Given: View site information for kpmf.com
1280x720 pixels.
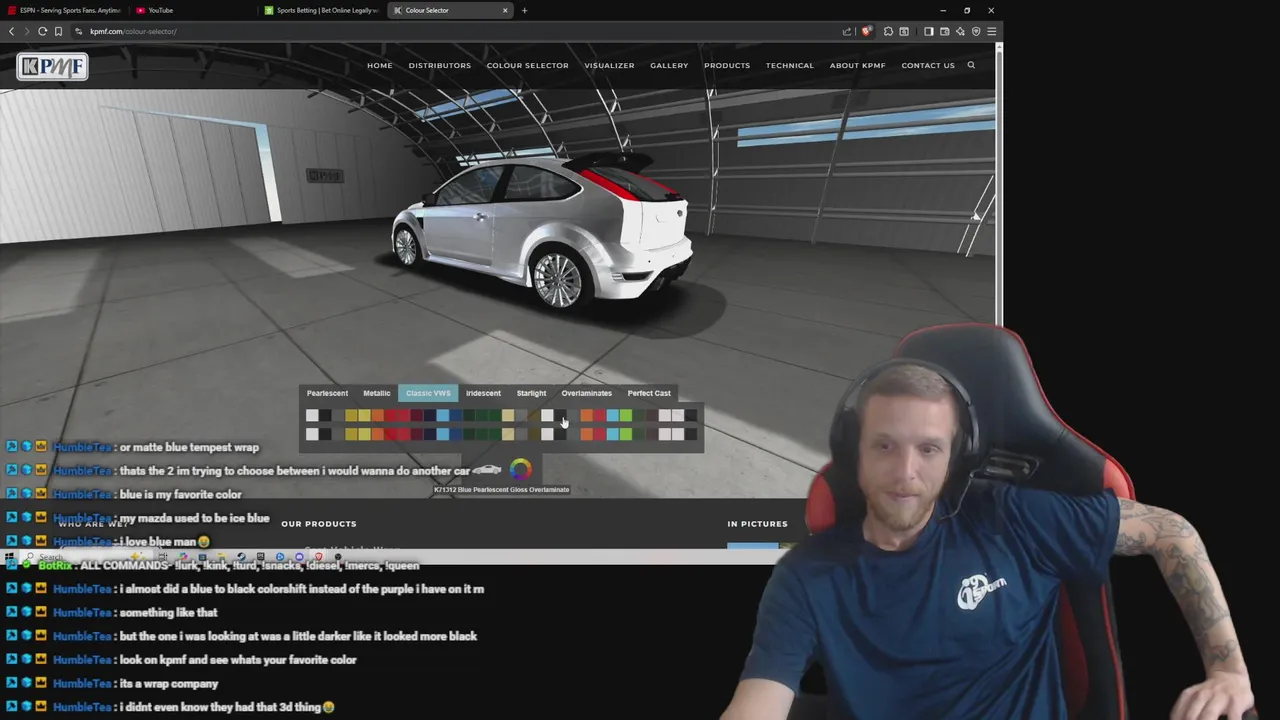Looking at the screenshot, I should click(79, 31).
